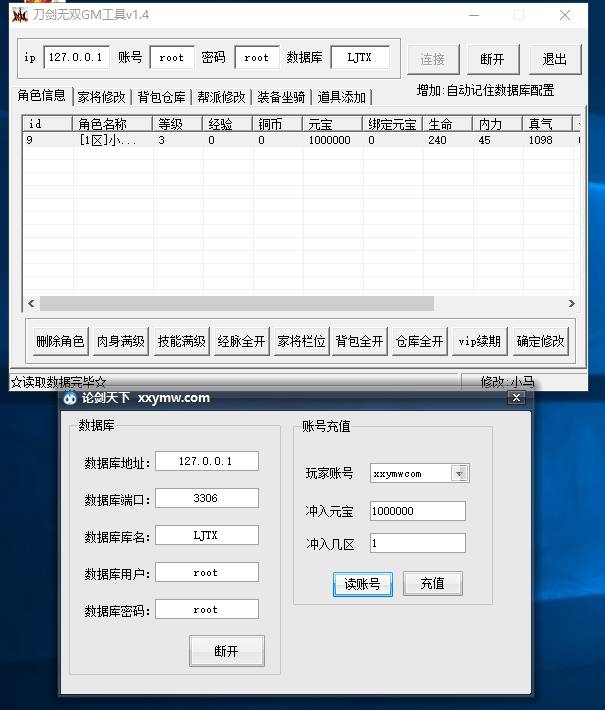Click the ip input field in GM tool
Image resolution: width=605 pixels, height=710 pixels.
[x=76, y=58]
